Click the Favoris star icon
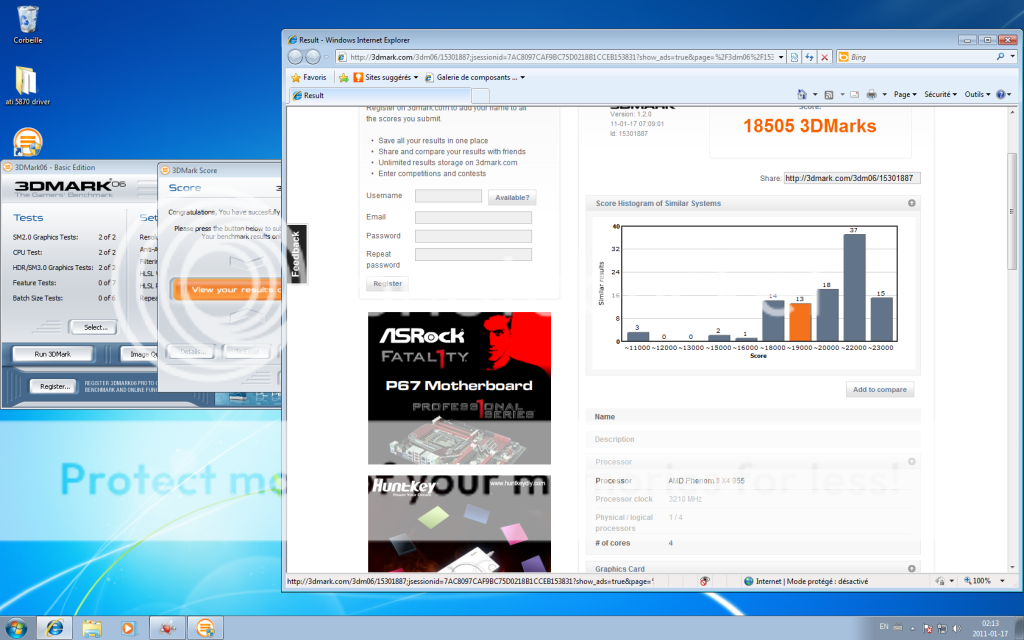The width and height of the screenshot is (1024, 640). pyautogui.click(x=296, y=77)
